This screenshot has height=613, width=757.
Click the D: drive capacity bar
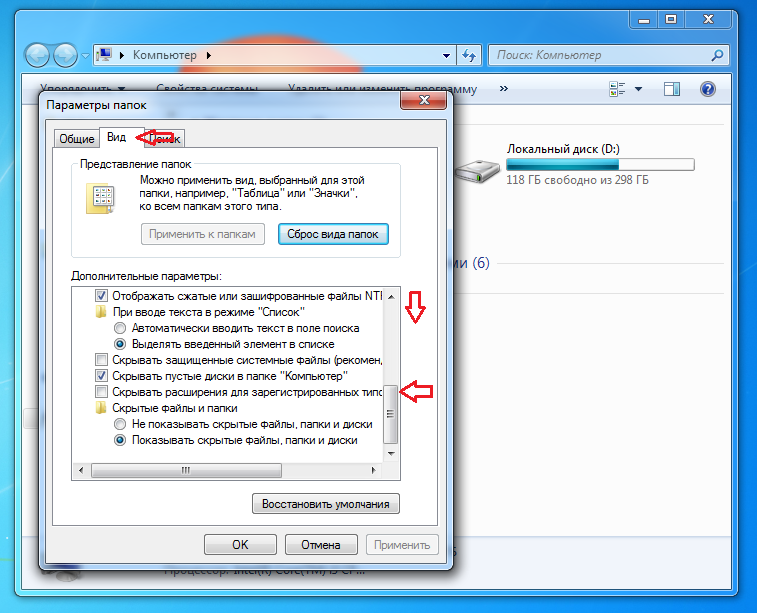[x=600, y=165]
